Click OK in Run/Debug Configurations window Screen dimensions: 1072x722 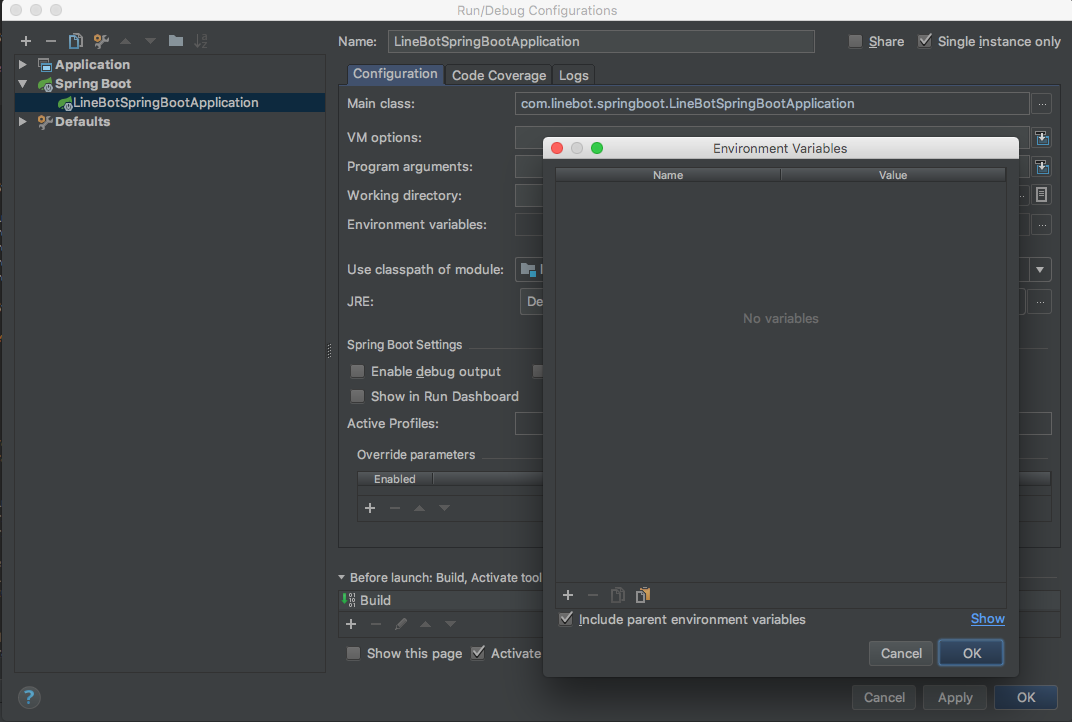1026,697
